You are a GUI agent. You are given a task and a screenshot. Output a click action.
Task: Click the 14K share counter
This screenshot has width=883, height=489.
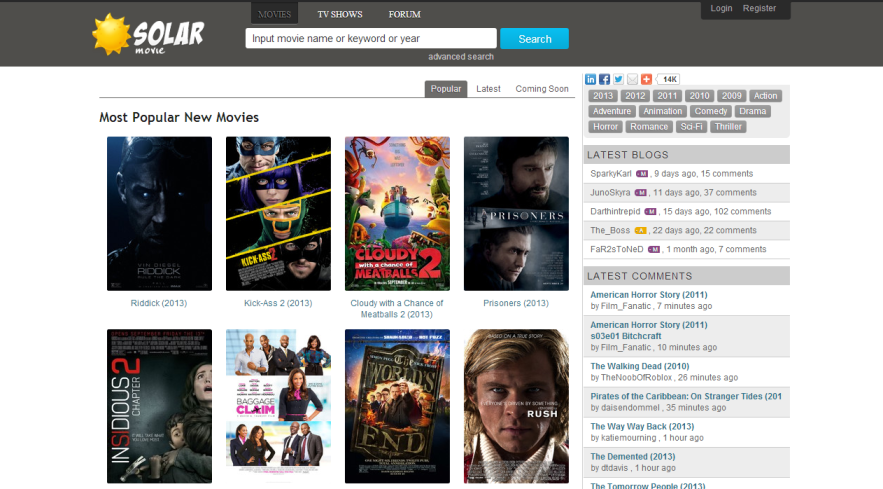(x=668, y=79)
